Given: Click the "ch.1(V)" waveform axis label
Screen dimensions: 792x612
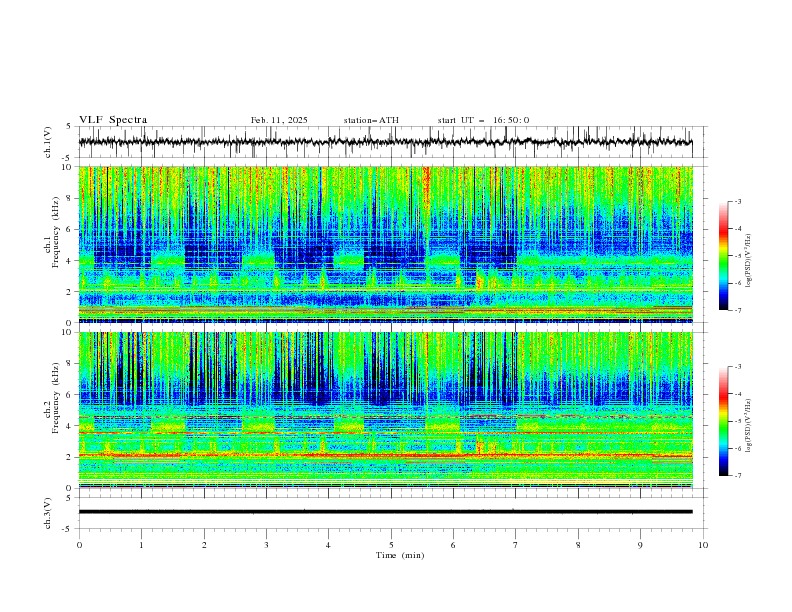Looking at the screenshot, I should 48,142.
